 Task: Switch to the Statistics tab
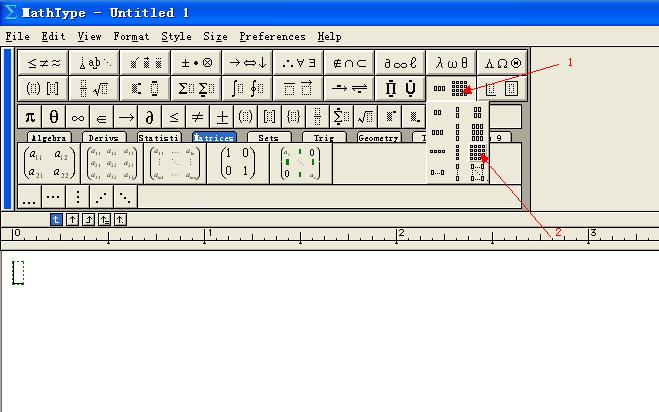[159, 137]
